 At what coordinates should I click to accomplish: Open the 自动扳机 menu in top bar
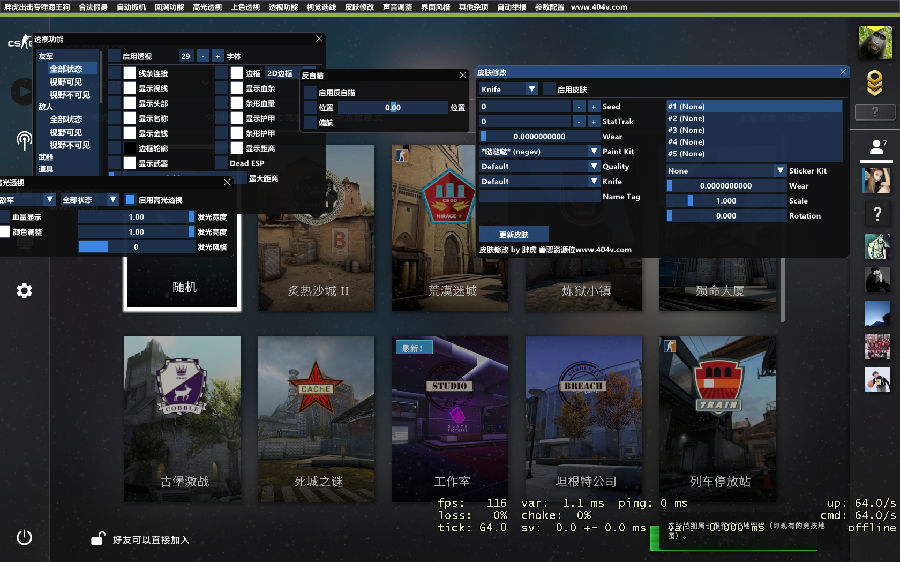tap(131, 7)
